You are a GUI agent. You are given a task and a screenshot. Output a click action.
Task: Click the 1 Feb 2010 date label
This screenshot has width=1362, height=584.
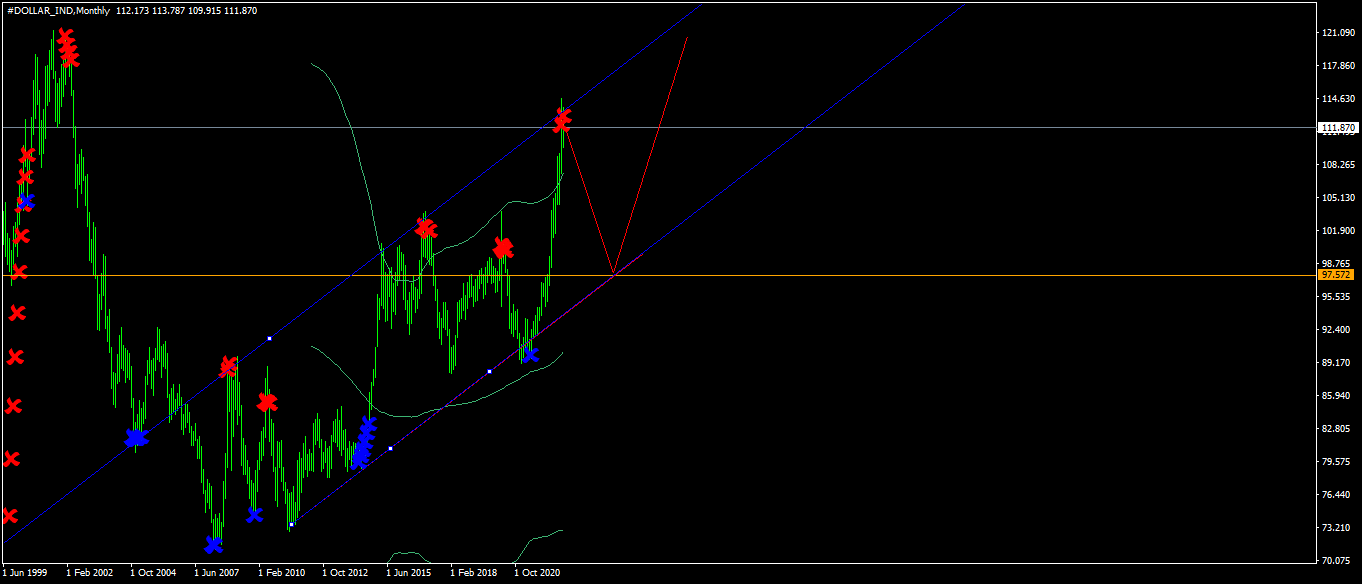coord(283,573)
